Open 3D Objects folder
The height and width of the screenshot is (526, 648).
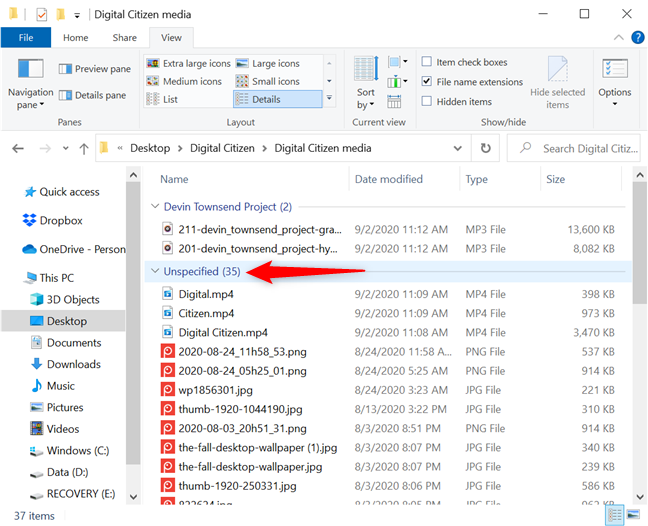point(65,299)
